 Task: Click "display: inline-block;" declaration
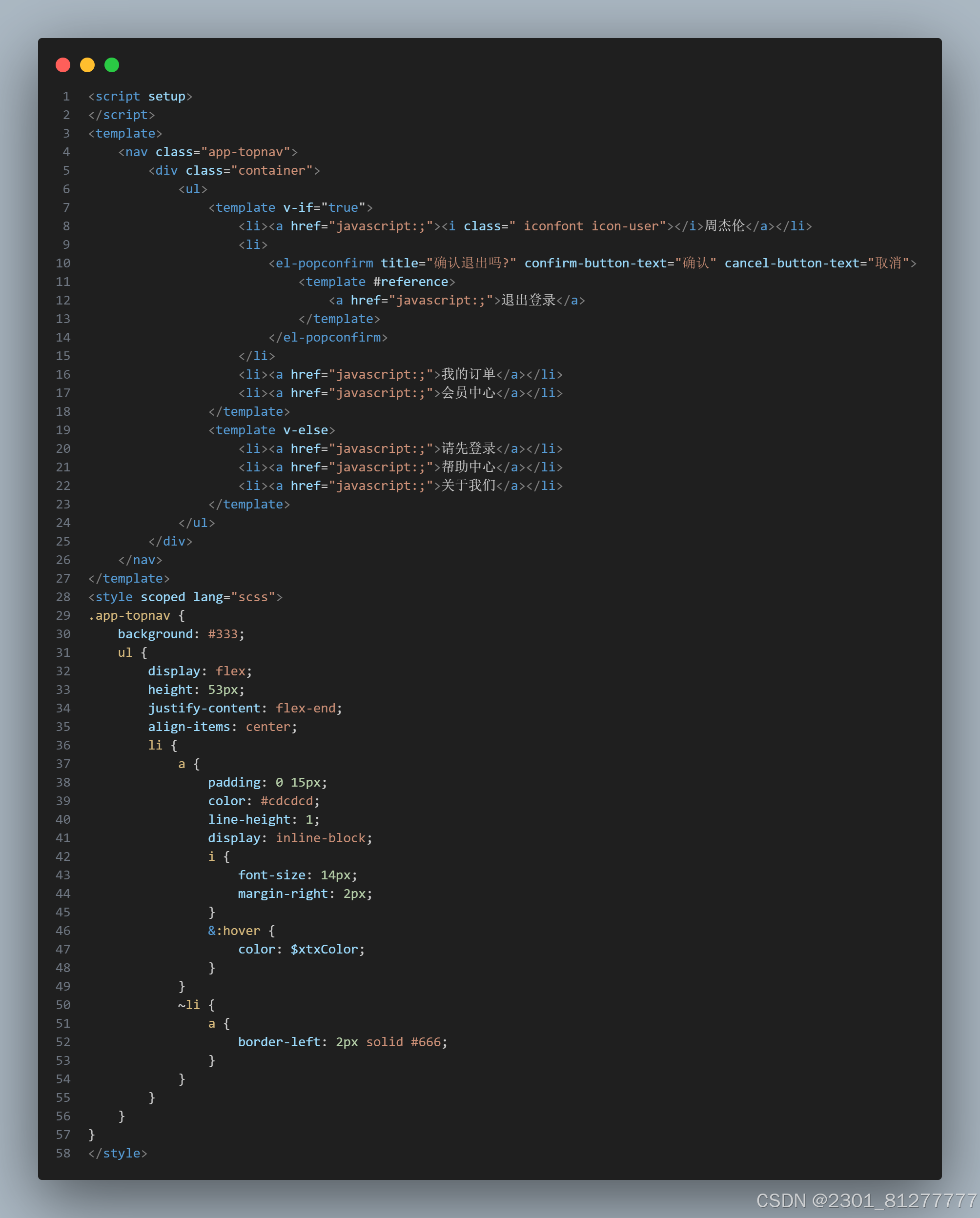[x=290, y=838]
